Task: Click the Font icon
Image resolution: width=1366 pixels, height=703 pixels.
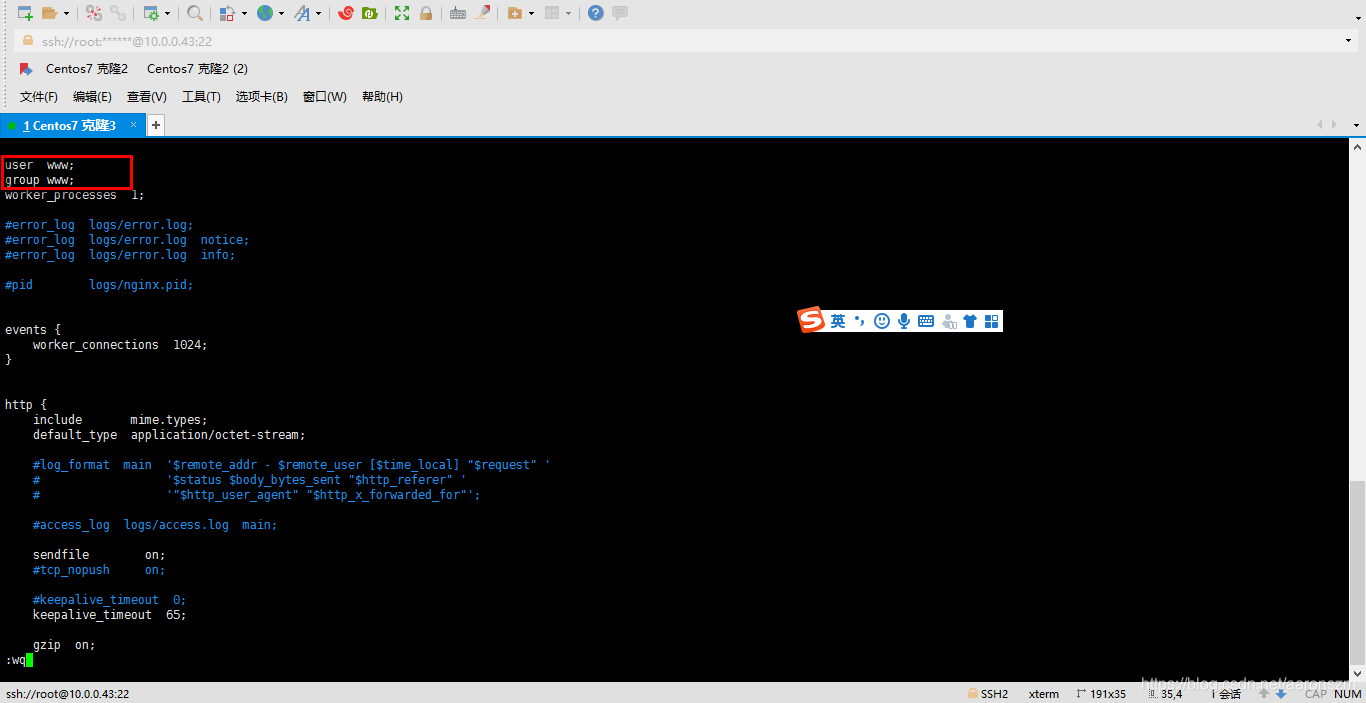Action: point(302,13)
